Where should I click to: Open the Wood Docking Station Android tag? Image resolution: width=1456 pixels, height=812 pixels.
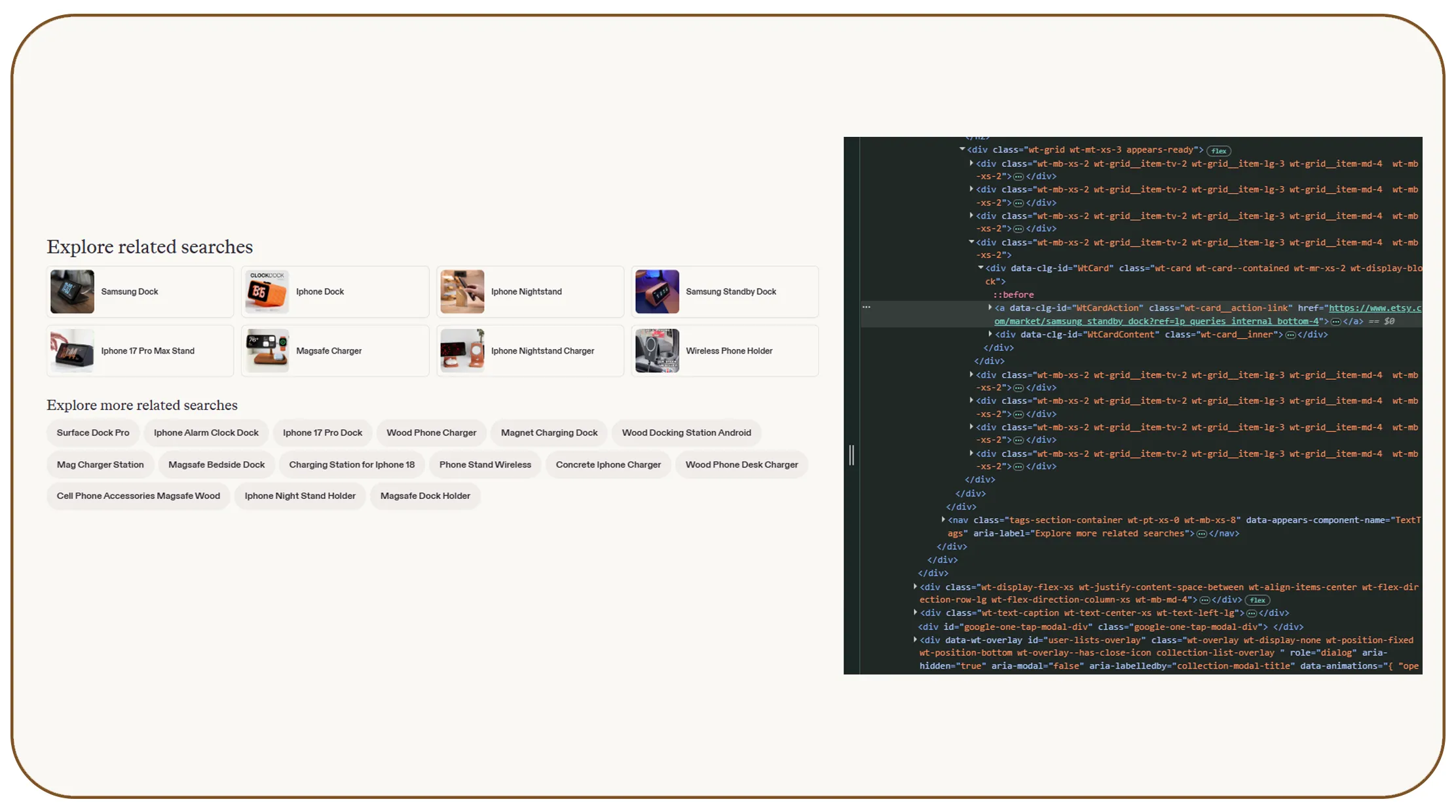(686, 433)
